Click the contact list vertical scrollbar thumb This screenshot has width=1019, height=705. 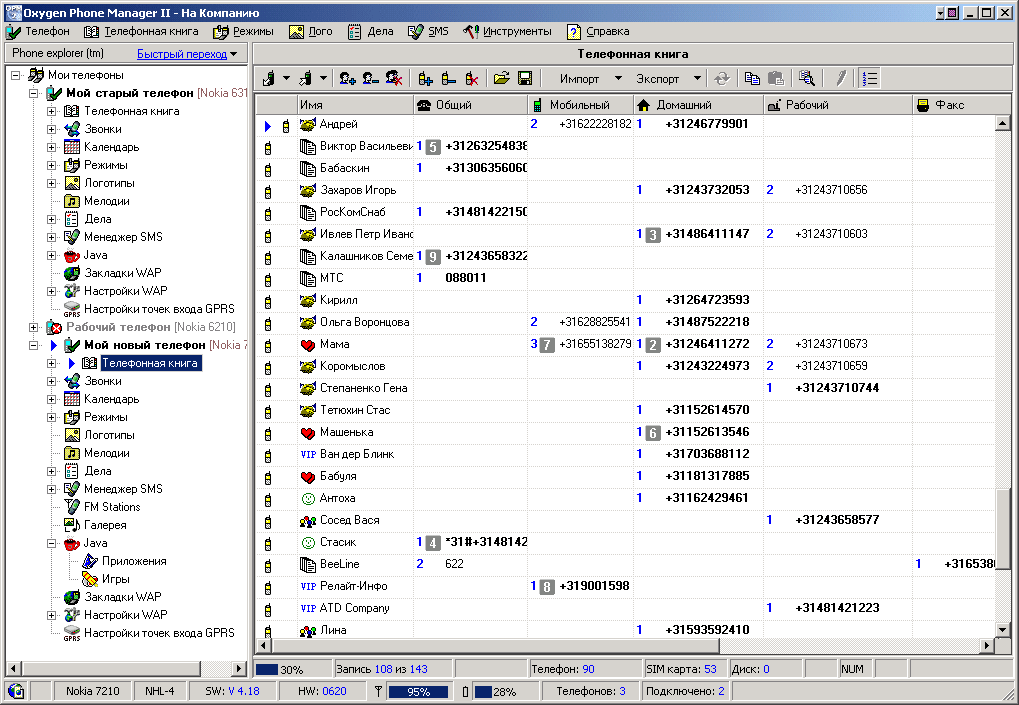tap(1002, 530)
